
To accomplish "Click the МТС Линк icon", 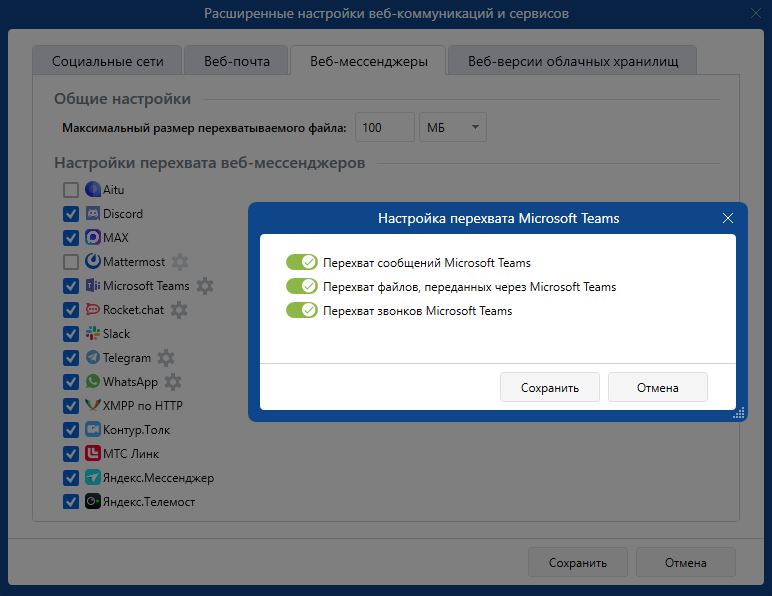I will pyautogui.click(x=93, y=454).
